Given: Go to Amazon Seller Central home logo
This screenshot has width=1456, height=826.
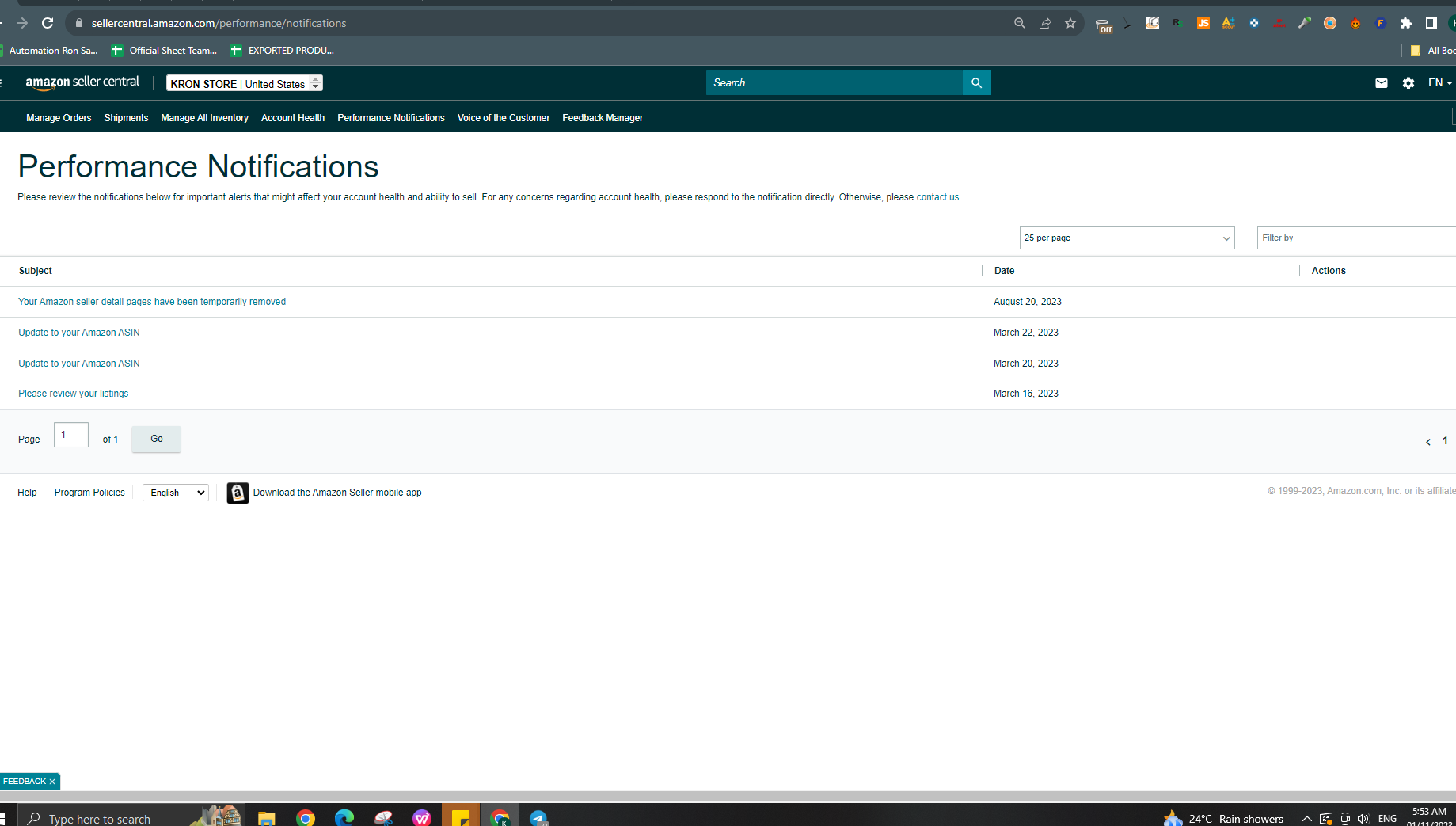Looking at the screenshot, I should point(82,82).
